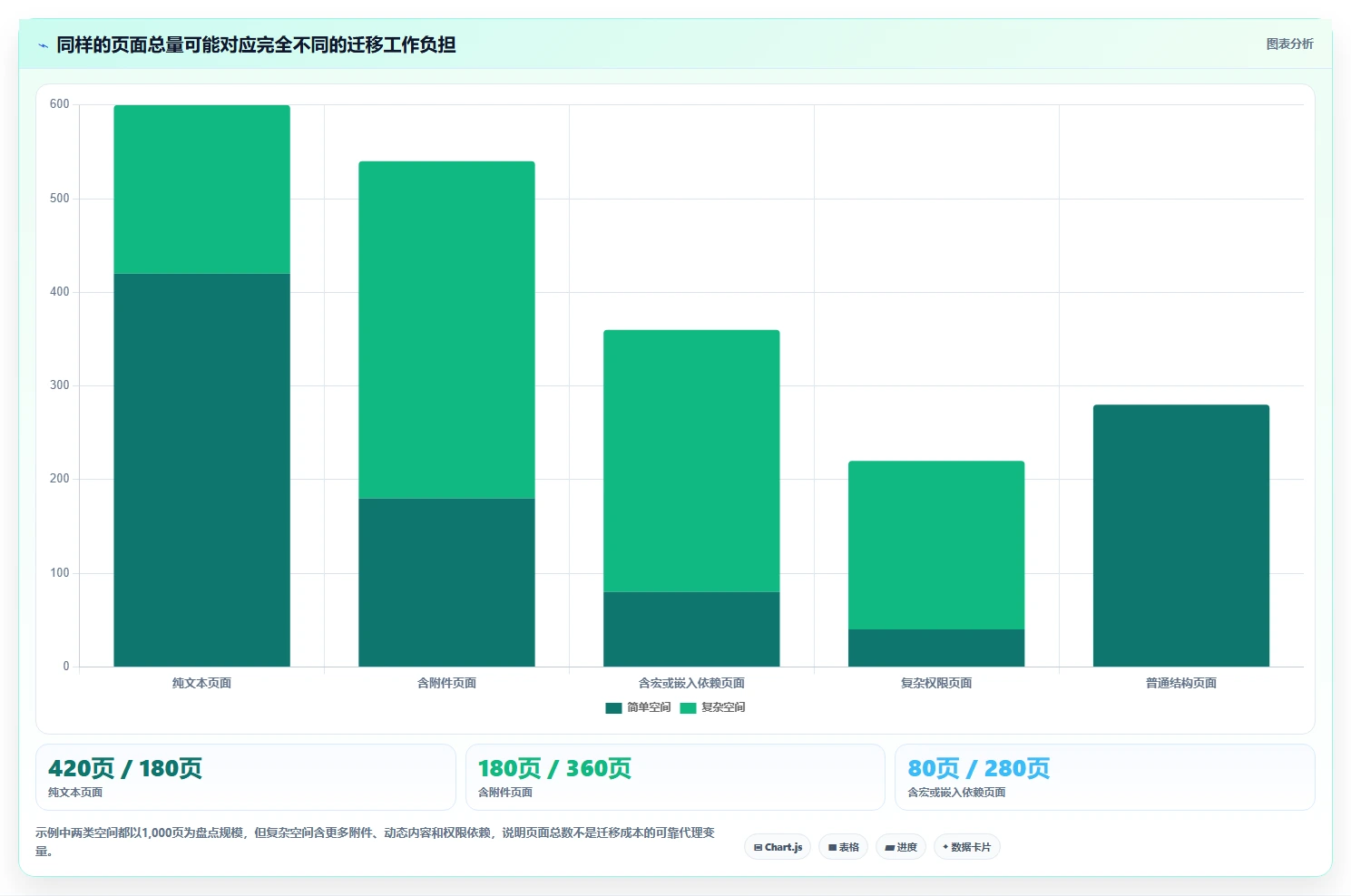Screen dimensions: 1351x896
Task: Click the dark segment of the 含附件页面 bar
Action: coord(446,582)
